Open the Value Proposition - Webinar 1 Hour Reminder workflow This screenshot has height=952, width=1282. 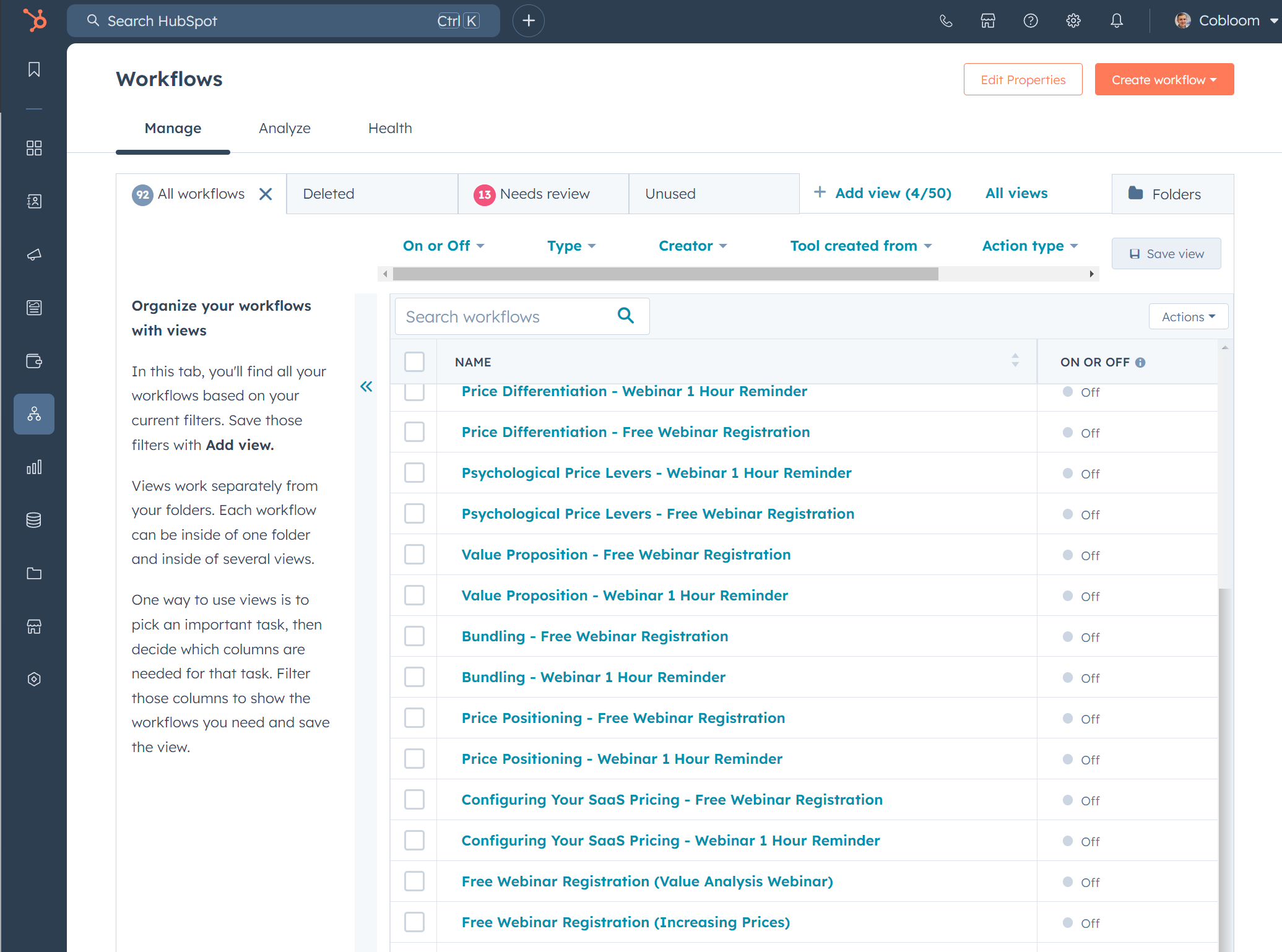[x=624, y=595]
